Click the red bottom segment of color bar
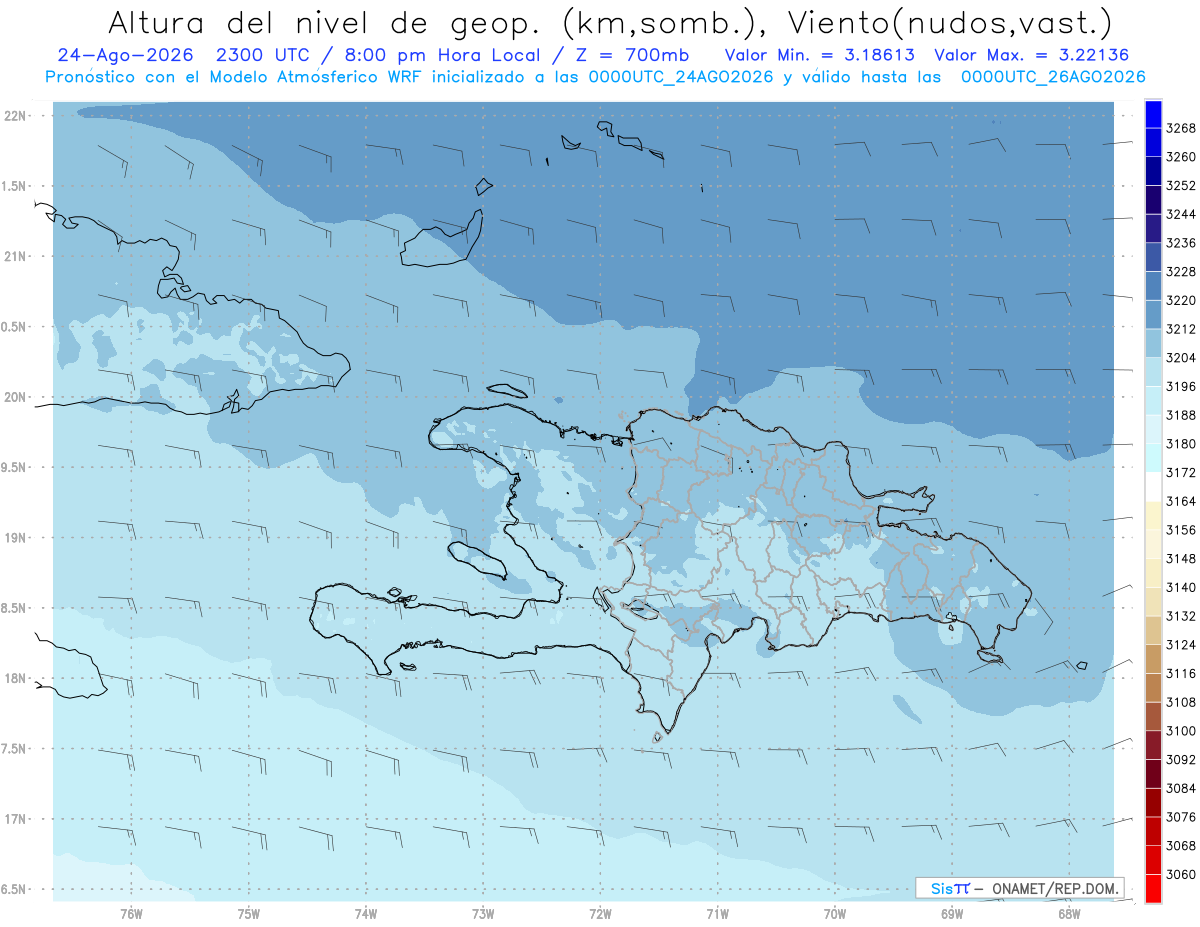1200x927 pixels. coord(1152,888)
